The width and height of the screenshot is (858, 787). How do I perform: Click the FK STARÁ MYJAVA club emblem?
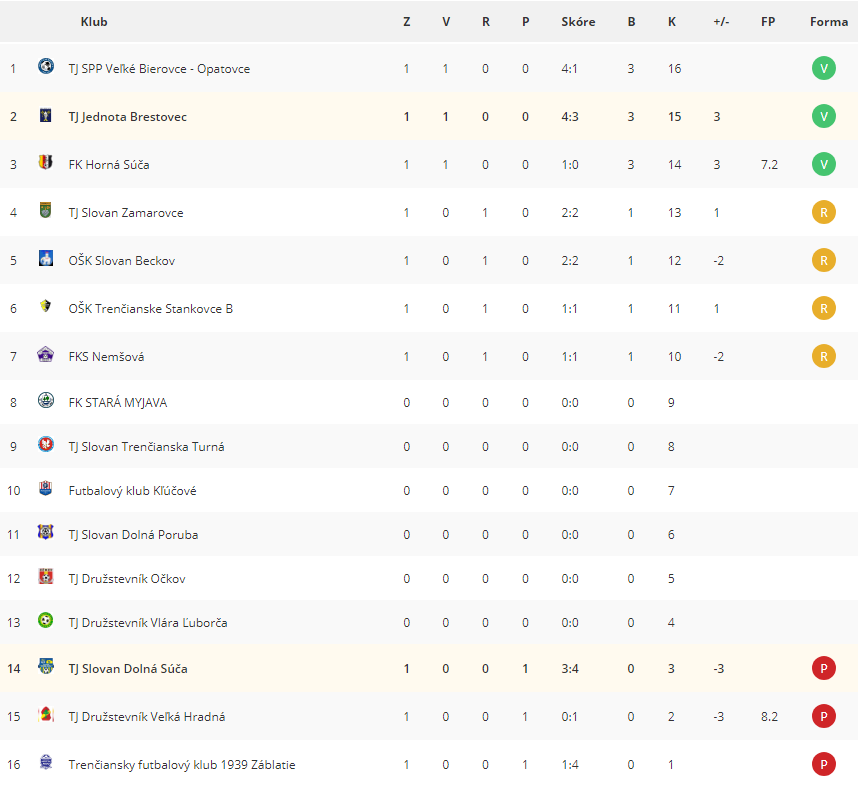click(x=46, y=401)
